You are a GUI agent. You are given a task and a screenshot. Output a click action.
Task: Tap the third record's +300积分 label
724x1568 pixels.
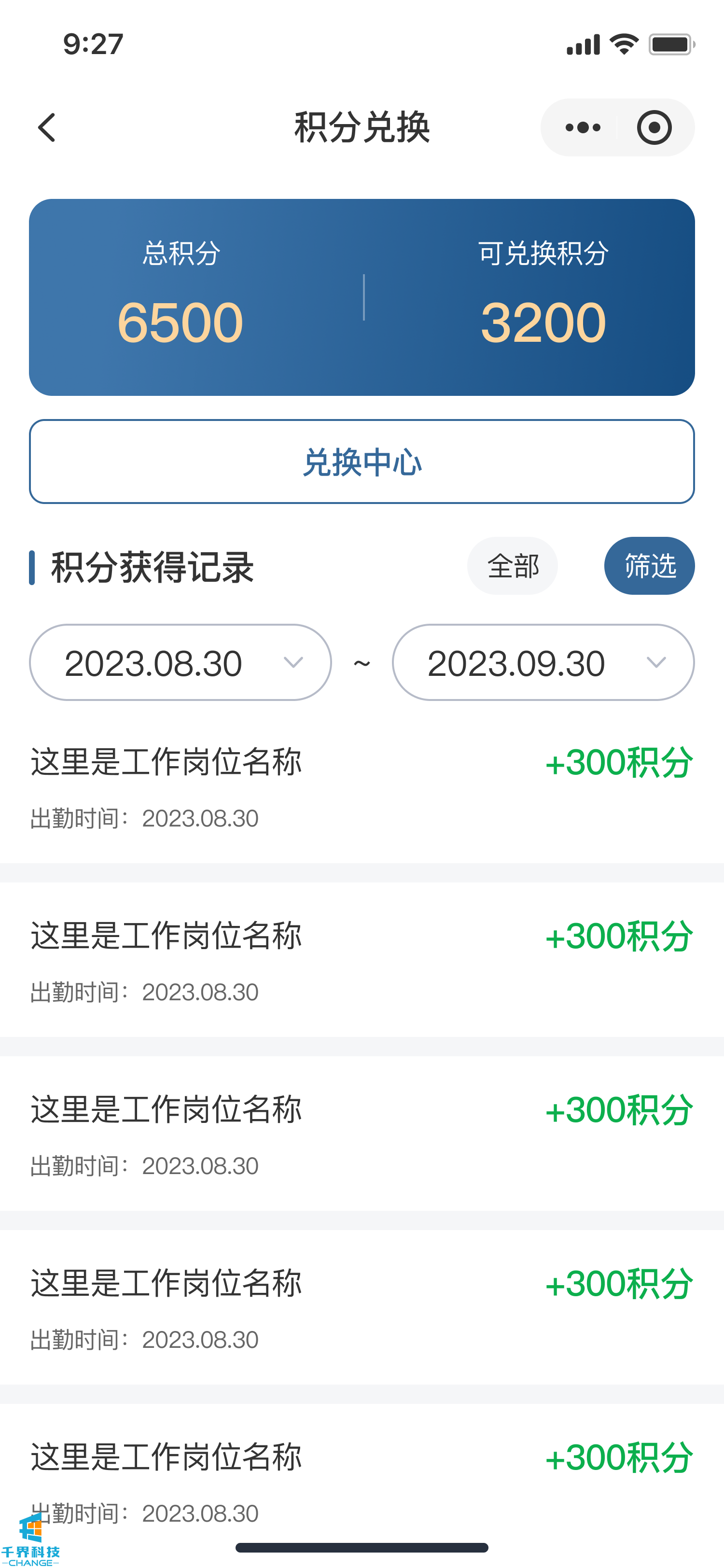(619, 1110)
